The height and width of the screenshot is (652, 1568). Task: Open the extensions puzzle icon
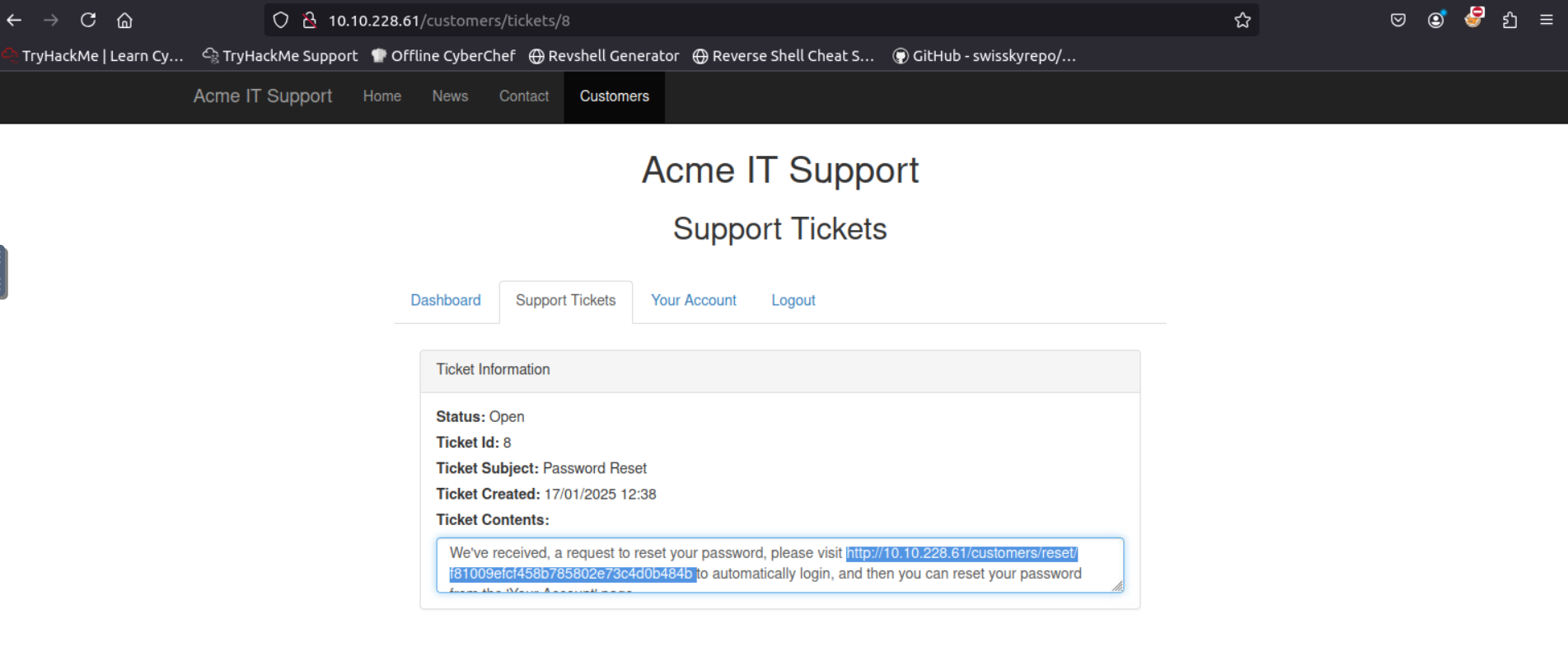(x=1509, y=21)
